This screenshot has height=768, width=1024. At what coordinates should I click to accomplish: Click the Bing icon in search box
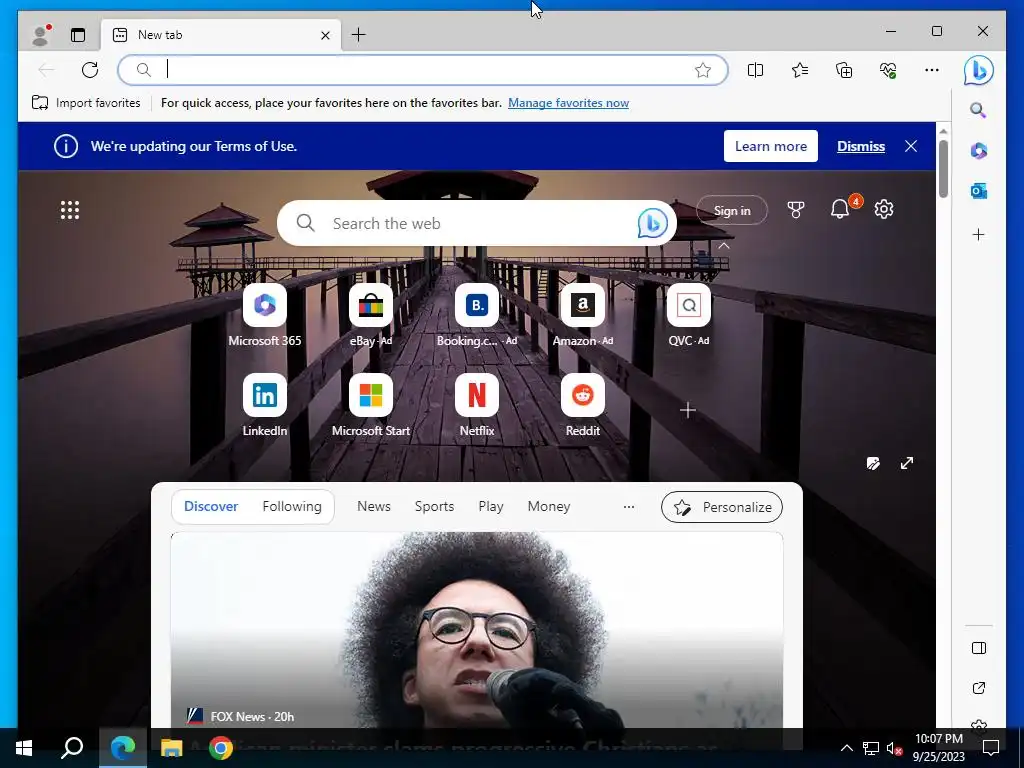tap(652, 223)
